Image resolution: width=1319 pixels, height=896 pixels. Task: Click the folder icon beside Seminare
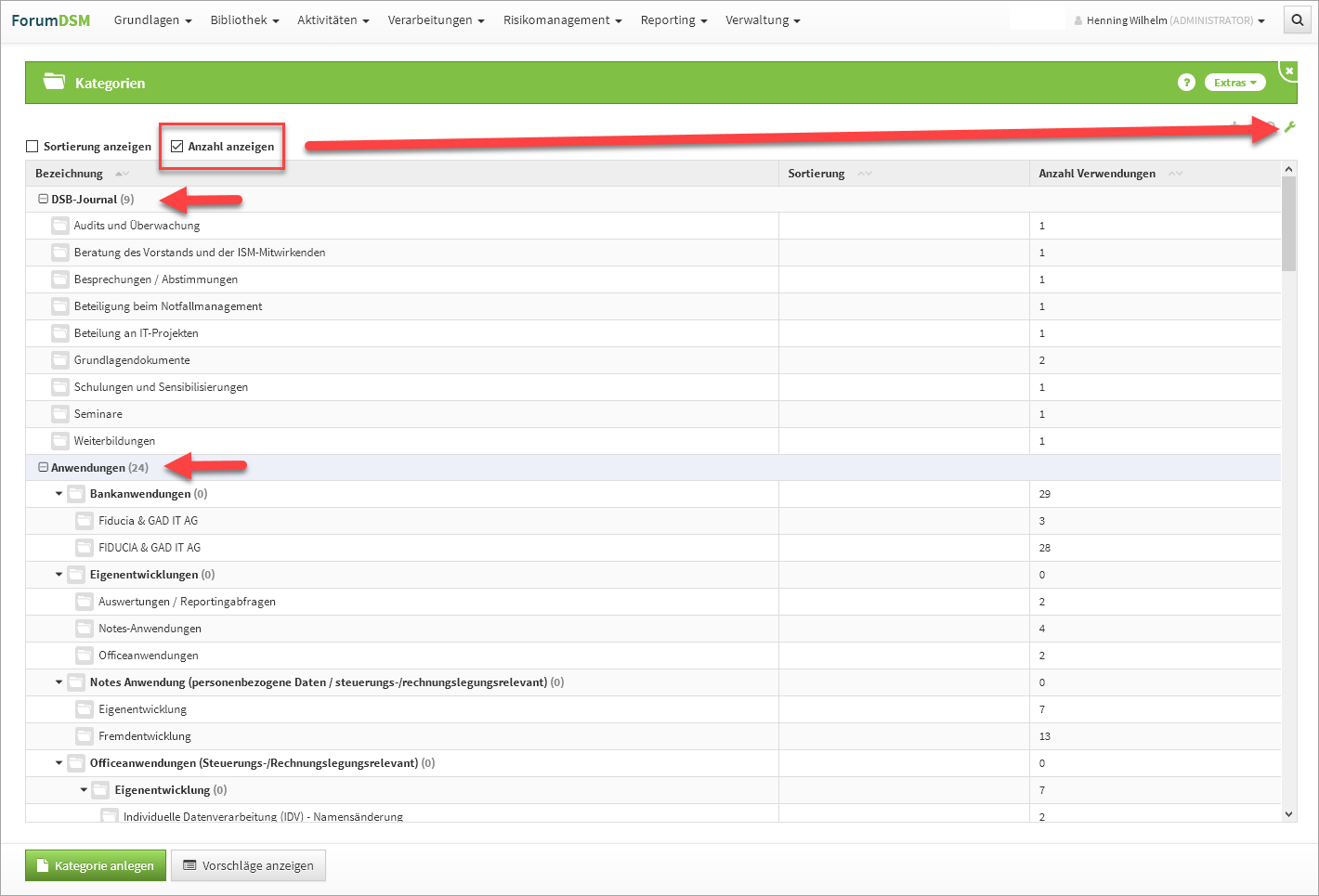coord(60,414)
